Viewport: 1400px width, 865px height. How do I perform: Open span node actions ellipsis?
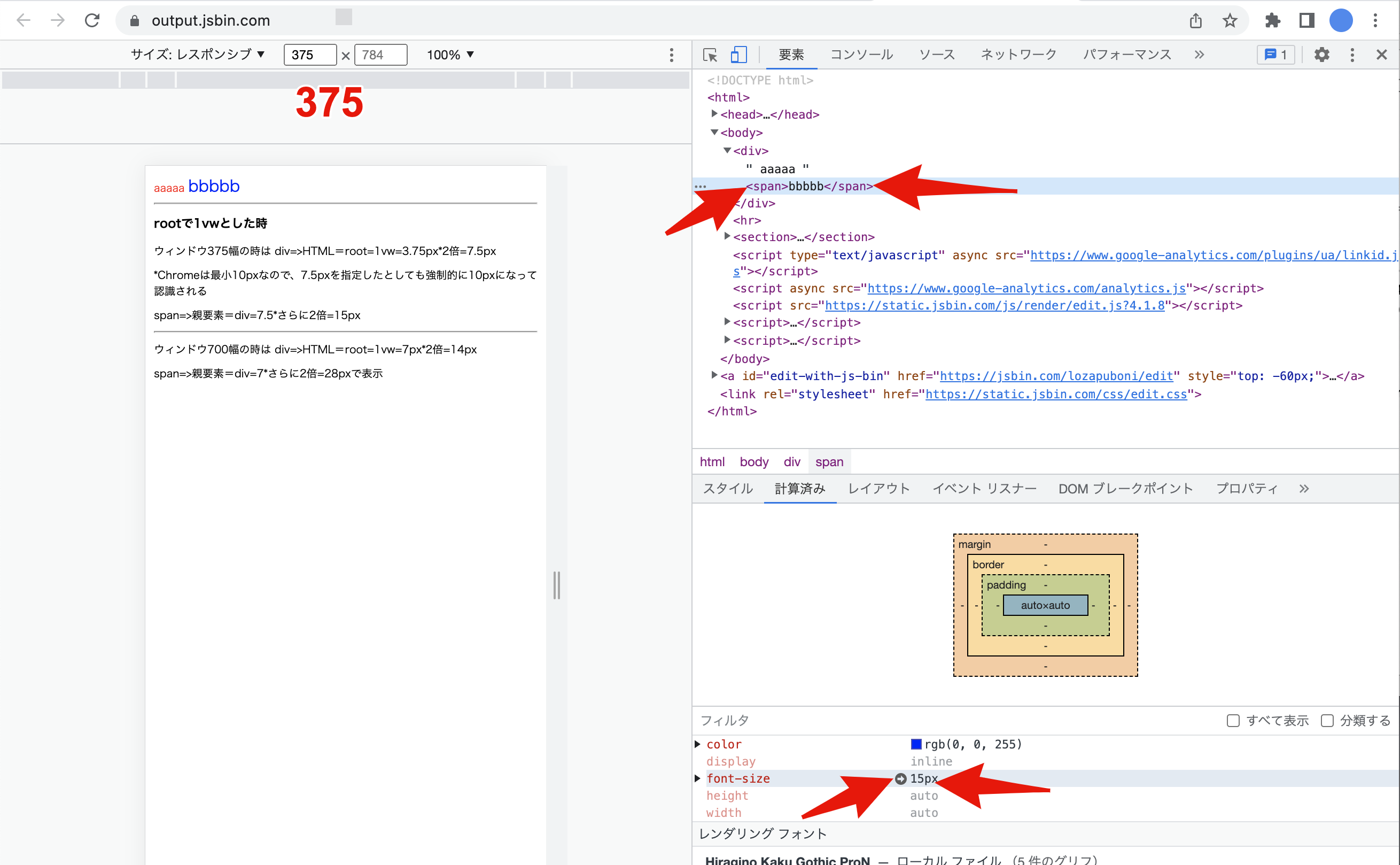[x=701, y=187]
